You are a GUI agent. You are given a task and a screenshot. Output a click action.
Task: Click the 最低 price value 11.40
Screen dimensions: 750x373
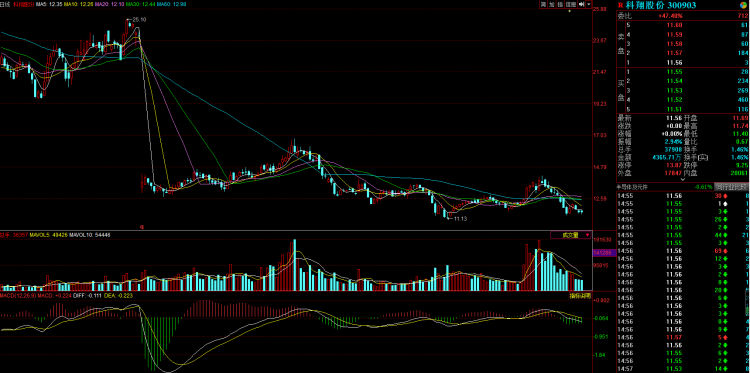pyautogui.click(x=741, y=134)
